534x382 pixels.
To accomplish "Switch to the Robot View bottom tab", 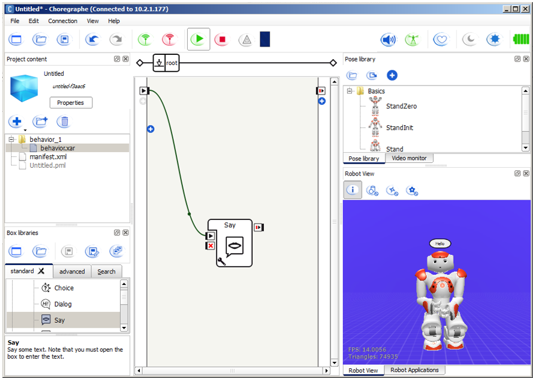I will [x=363, y=370].
